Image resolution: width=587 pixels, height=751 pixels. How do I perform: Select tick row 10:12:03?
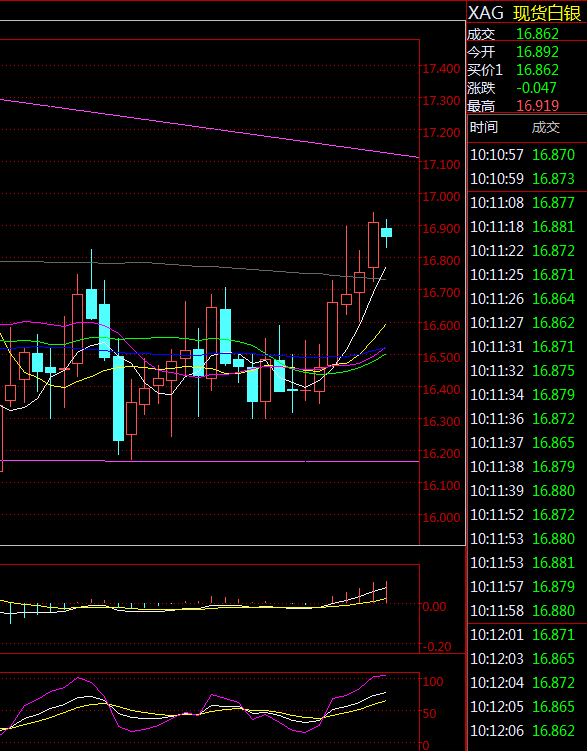[527, 659]
